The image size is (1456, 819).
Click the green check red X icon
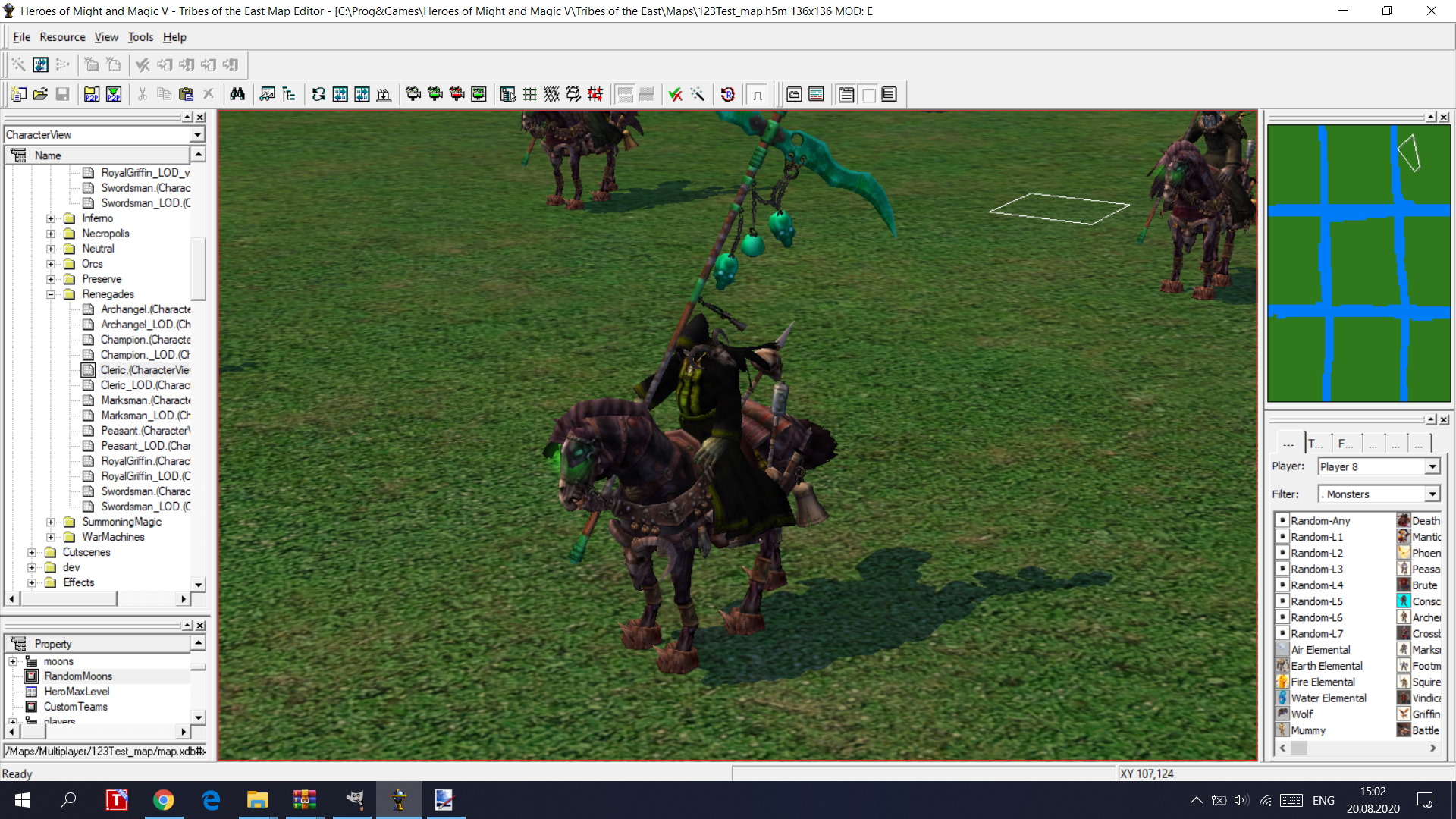click(675, 94)
